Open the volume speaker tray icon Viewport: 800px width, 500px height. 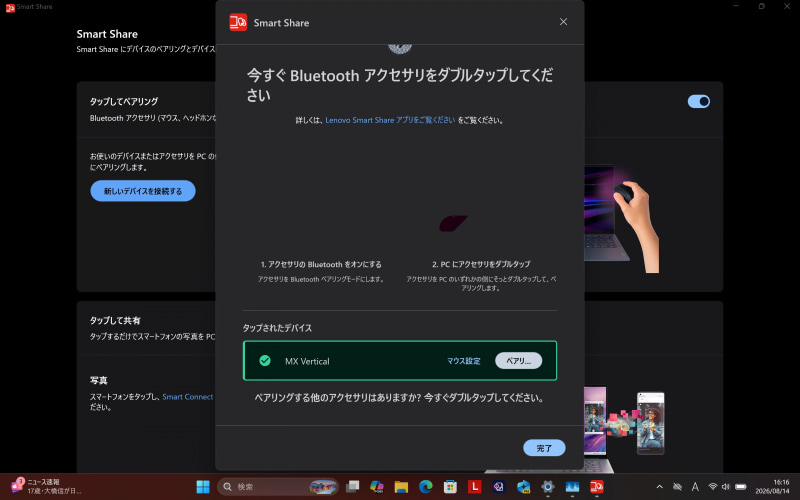tap(726, 487)
